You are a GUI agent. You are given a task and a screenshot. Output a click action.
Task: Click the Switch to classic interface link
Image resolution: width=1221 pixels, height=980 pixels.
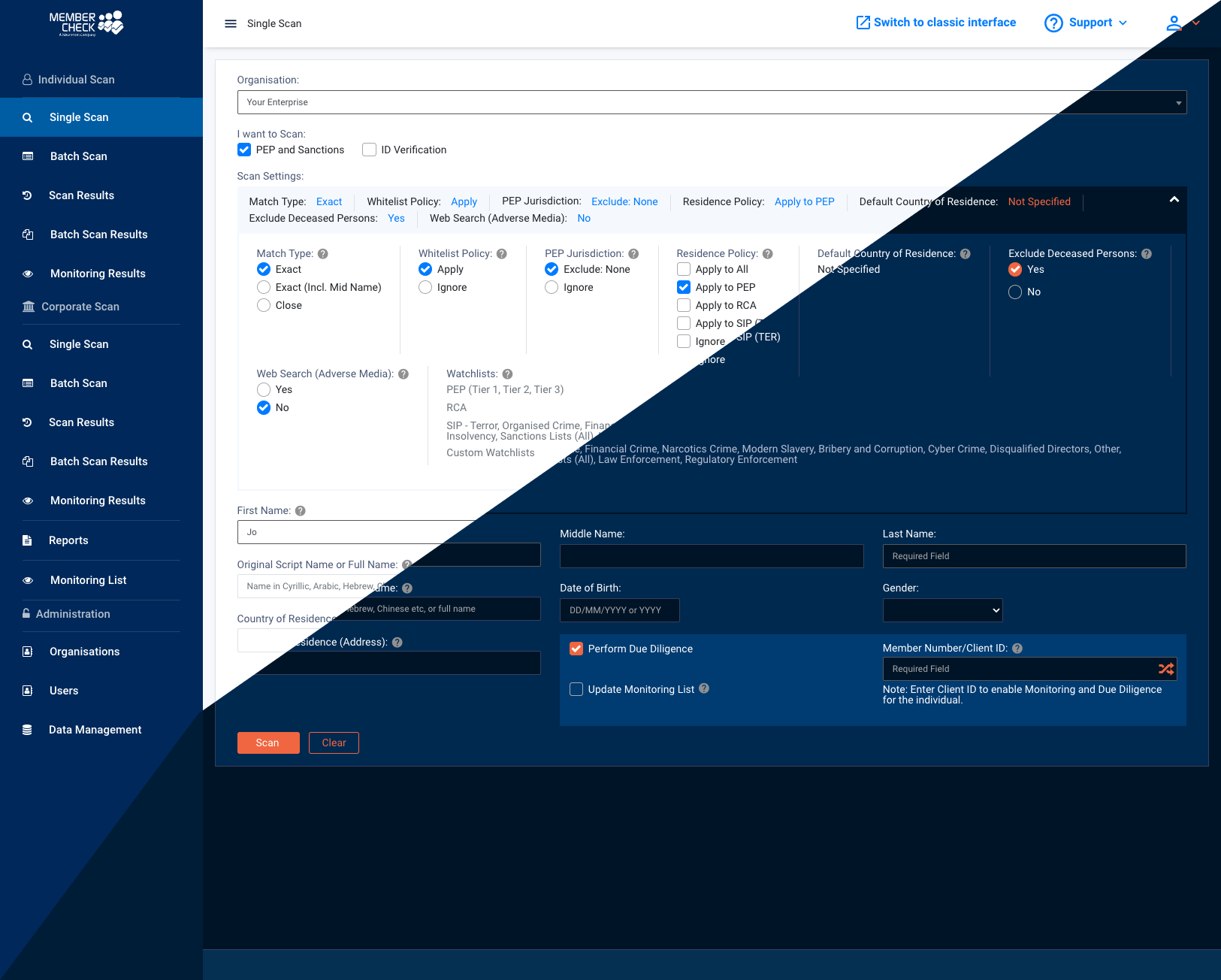tap(944, 23)
